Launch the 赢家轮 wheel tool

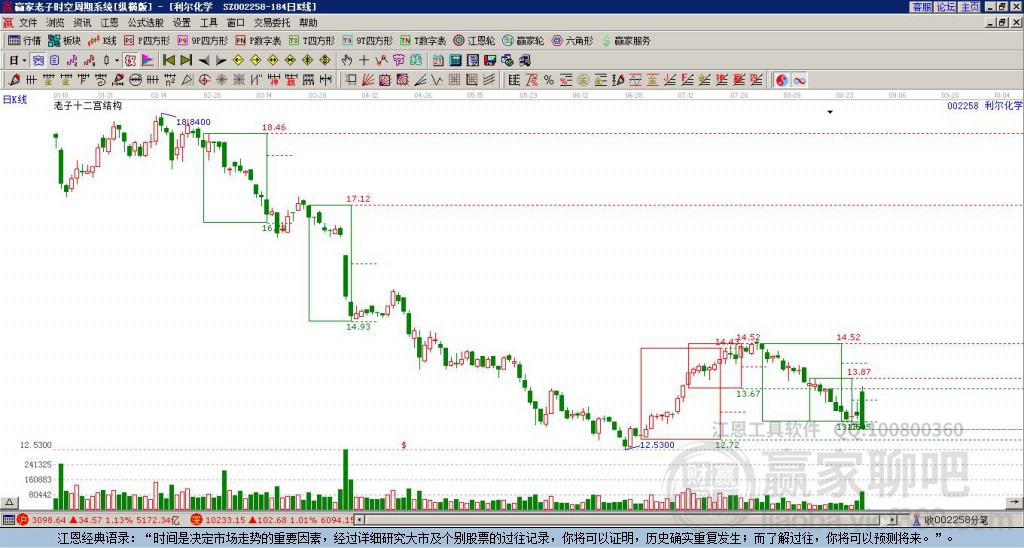tap(523, 40)
